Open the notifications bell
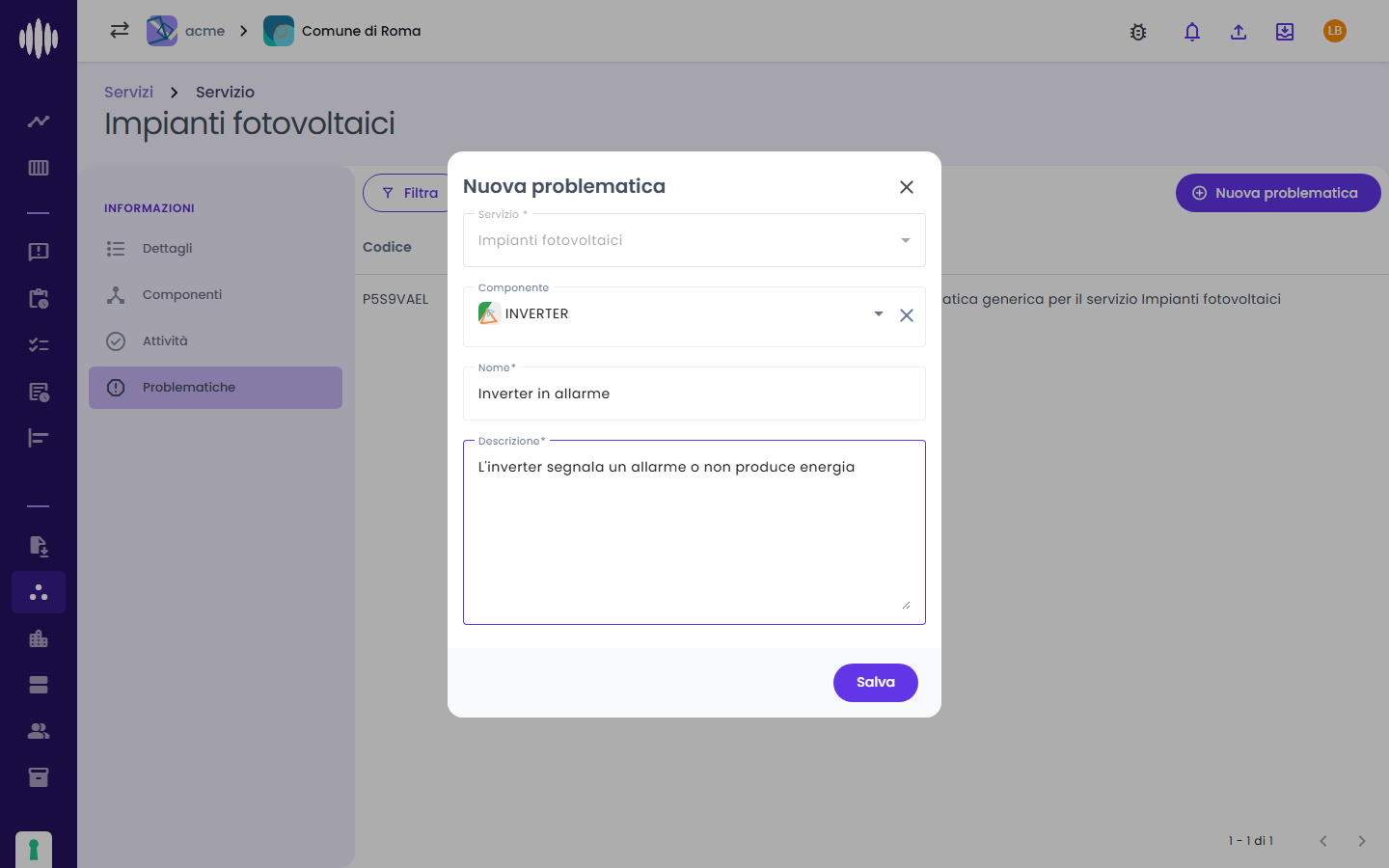Viewport: 1389px width, 868px height. (x=1192, y=32)
